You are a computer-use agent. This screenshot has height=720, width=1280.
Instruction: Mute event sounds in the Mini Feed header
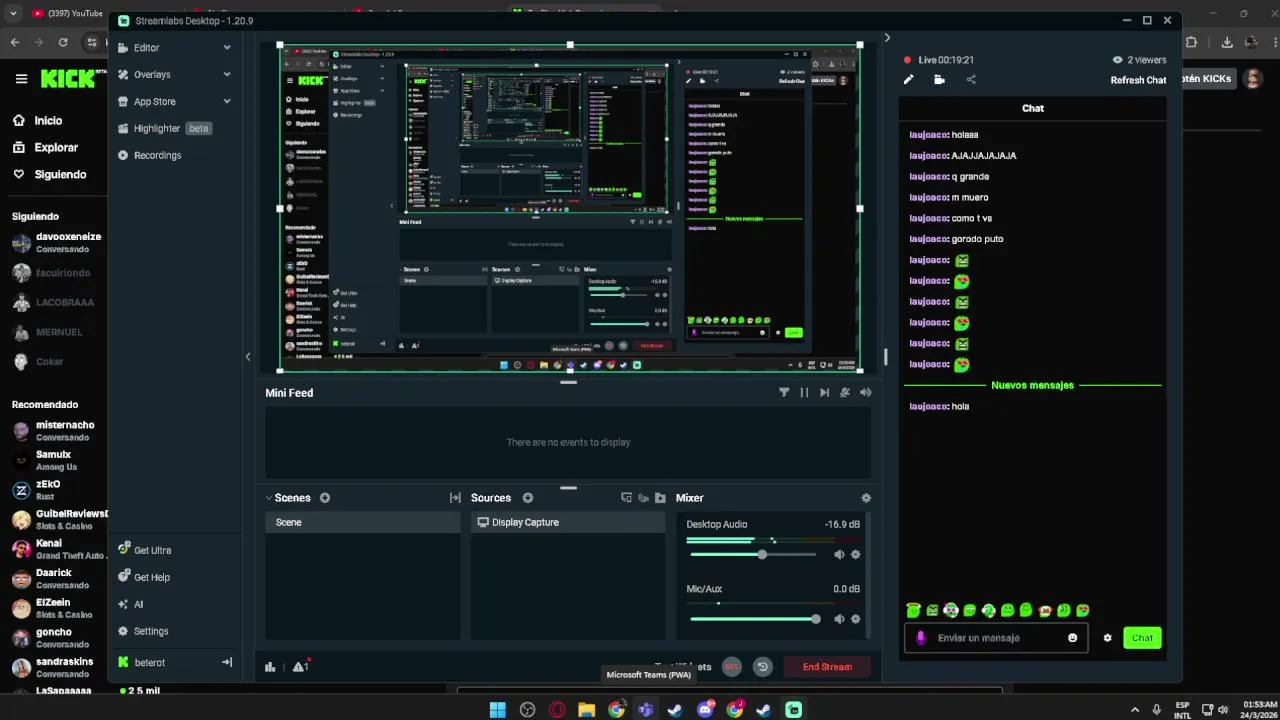[845, 393]
